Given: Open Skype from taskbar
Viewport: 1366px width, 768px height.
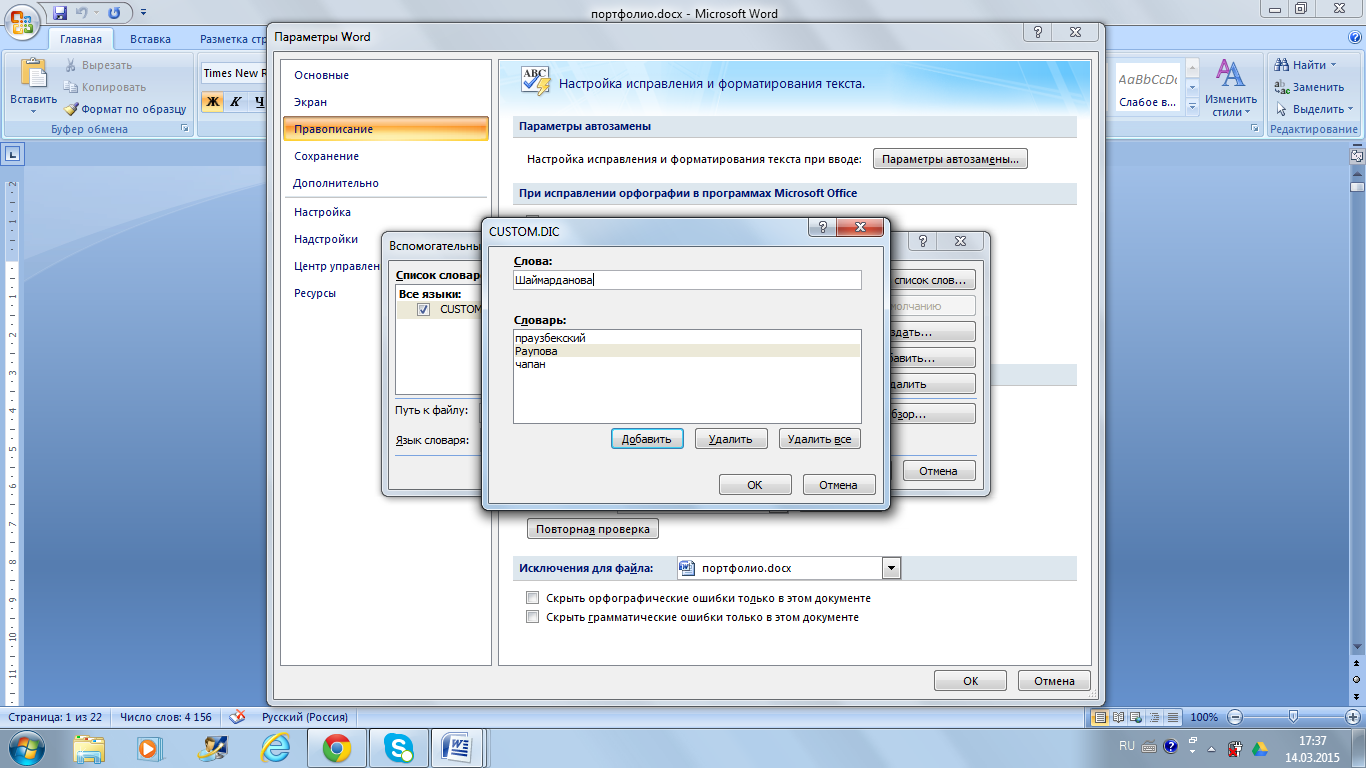Looking at the screenshot, I should click(x=400, y=748).
